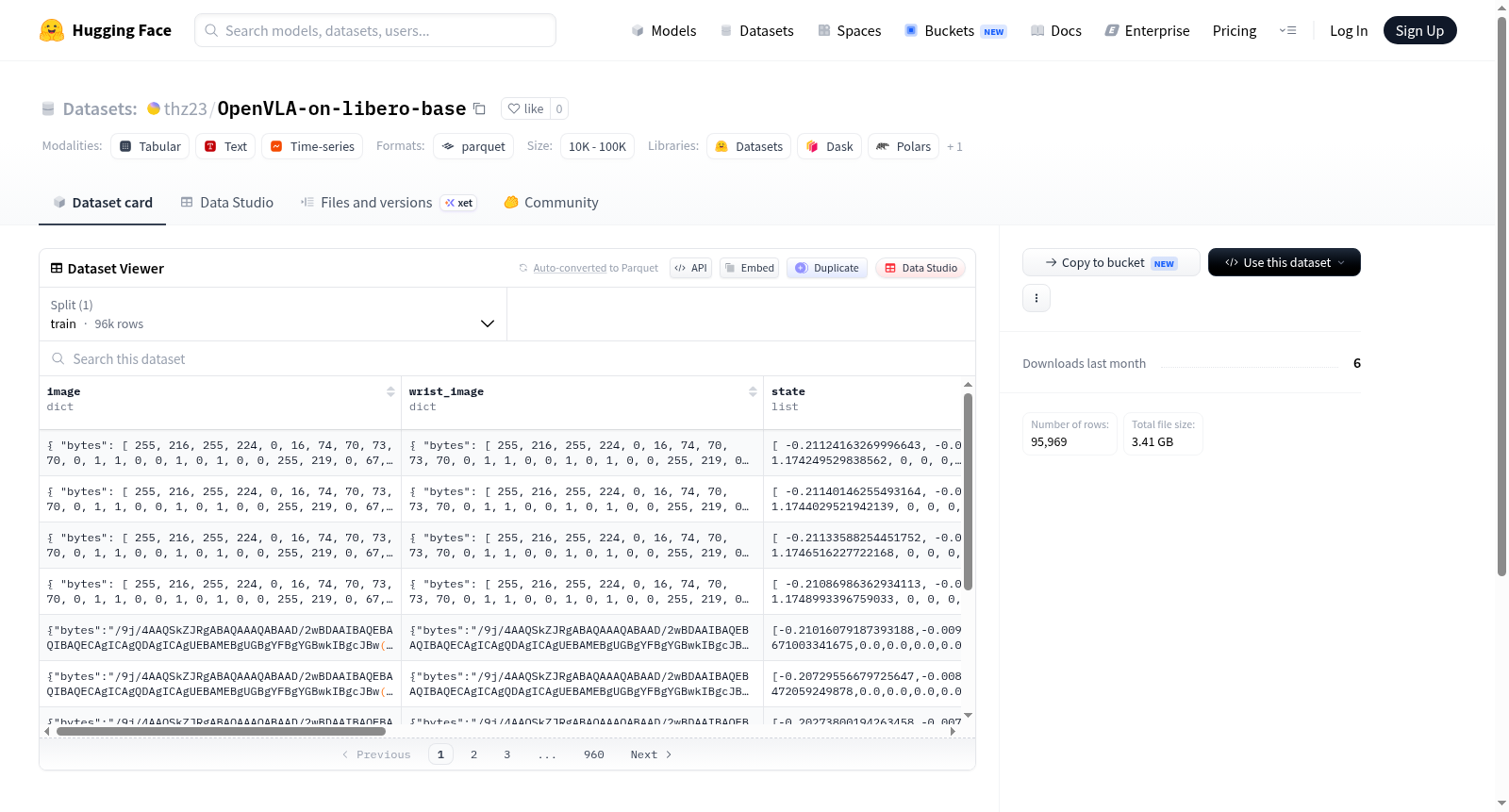Select page 1 in the pagination

pyautogui.click(x=440, y=754)
